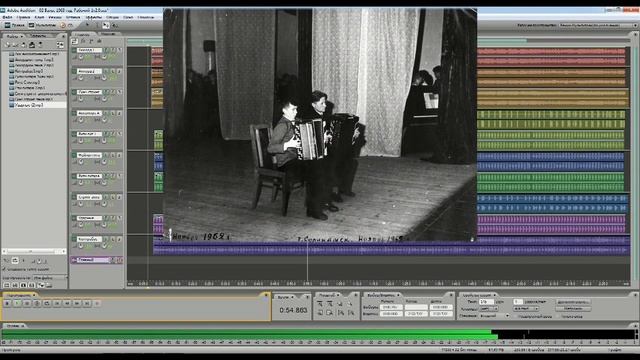Open the Файл menu
Screen dimensions: 640x360
[7, 18]
